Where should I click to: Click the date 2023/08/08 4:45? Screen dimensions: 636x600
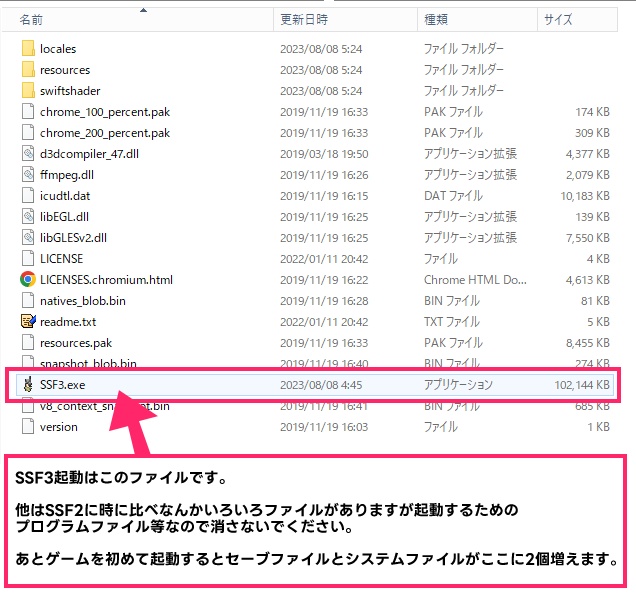tap(321, 385)
